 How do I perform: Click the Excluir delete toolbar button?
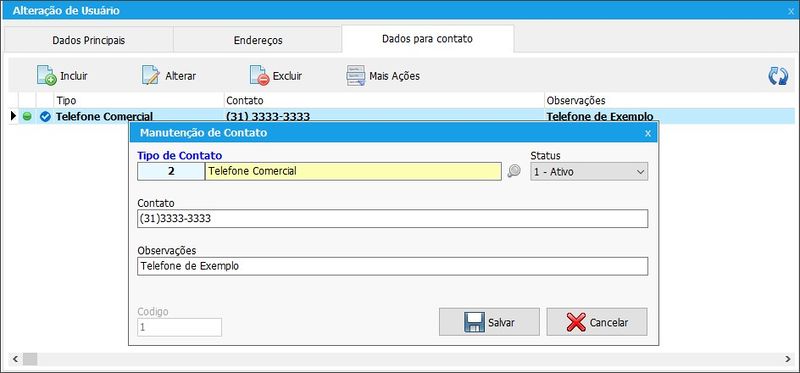(x=276, y=76)
